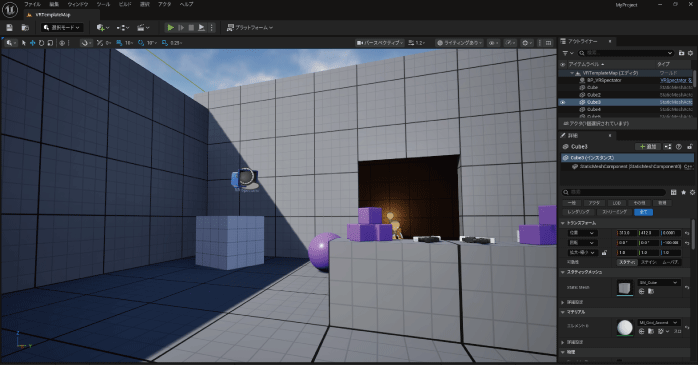The width and height of the screenshot is (698, 365).
Task: Open the cinematics clapperboard menu
Action: (143, 28)
